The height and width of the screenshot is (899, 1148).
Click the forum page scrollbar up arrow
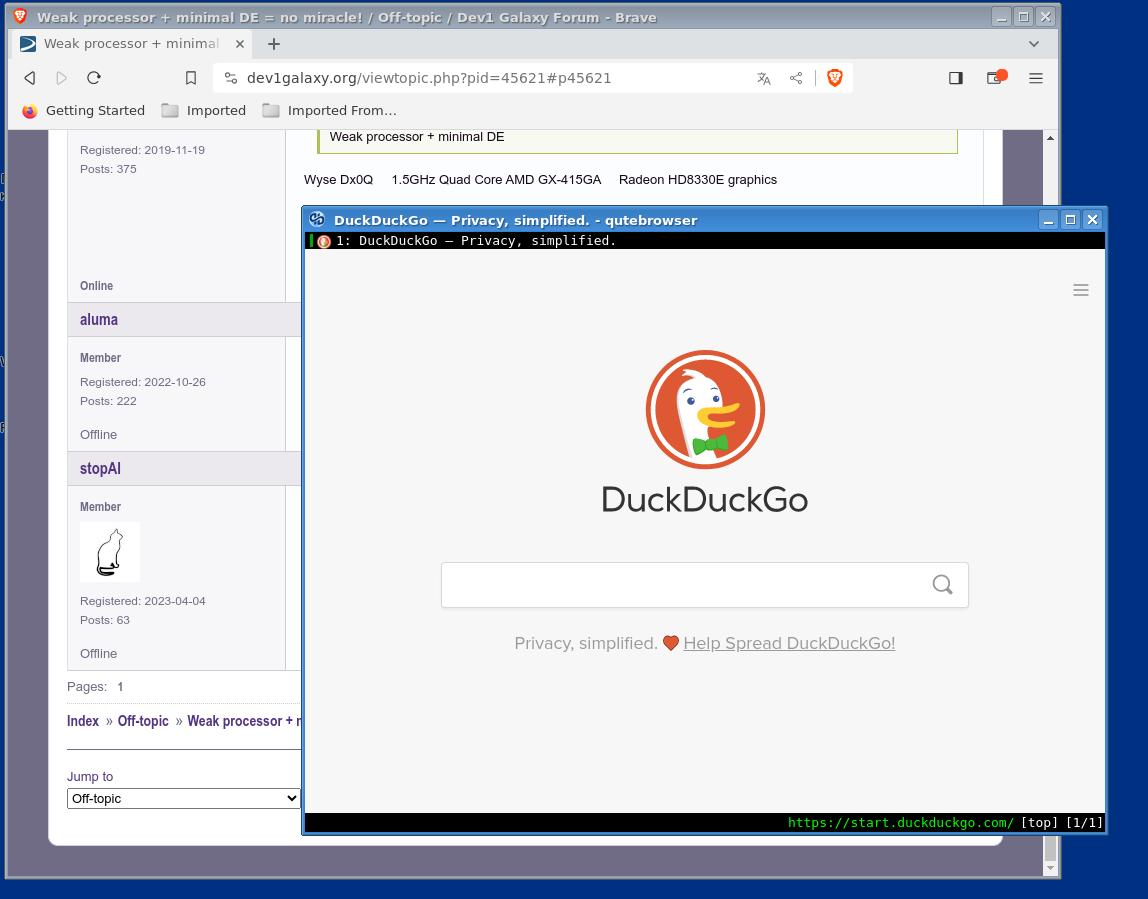tap(1050, 138)
